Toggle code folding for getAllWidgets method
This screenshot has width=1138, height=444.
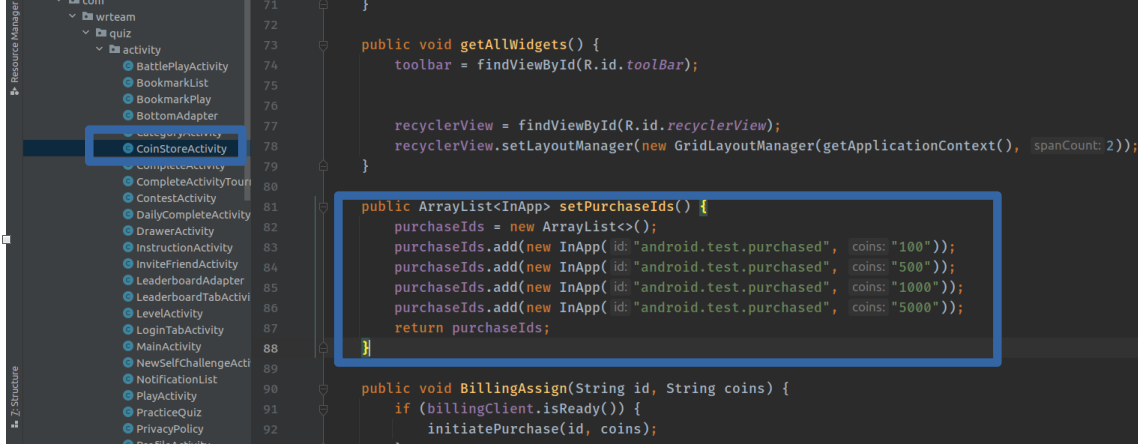324,45
